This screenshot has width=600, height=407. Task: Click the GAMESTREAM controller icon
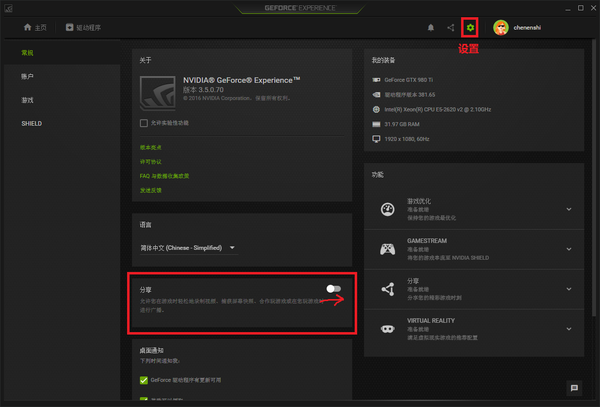pos(388,249)
